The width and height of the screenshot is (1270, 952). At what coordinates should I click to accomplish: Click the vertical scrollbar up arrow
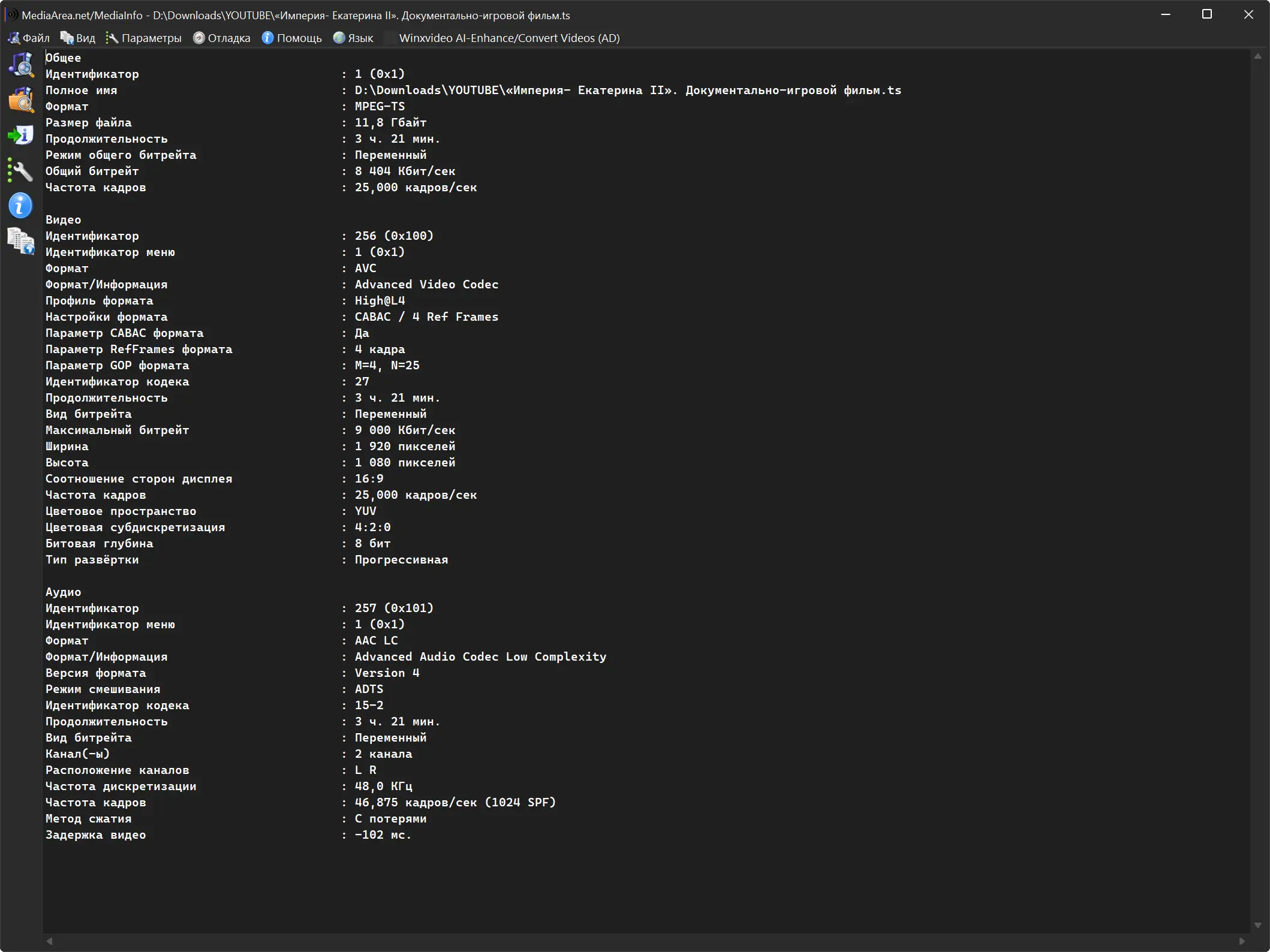(1258, 56)
